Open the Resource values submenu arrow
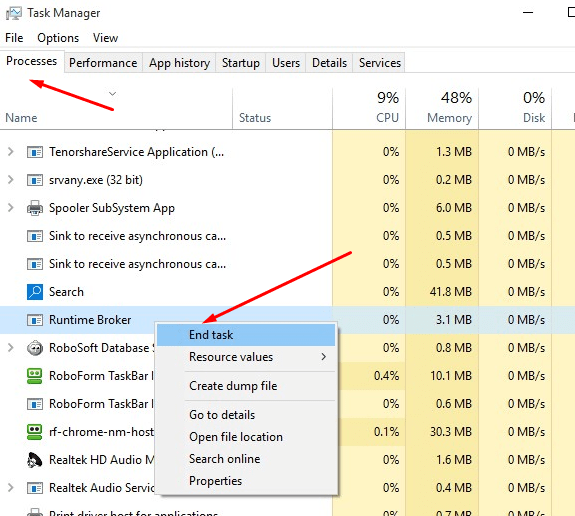This screenshot has height=516, width=575. (x=323, y=357)
